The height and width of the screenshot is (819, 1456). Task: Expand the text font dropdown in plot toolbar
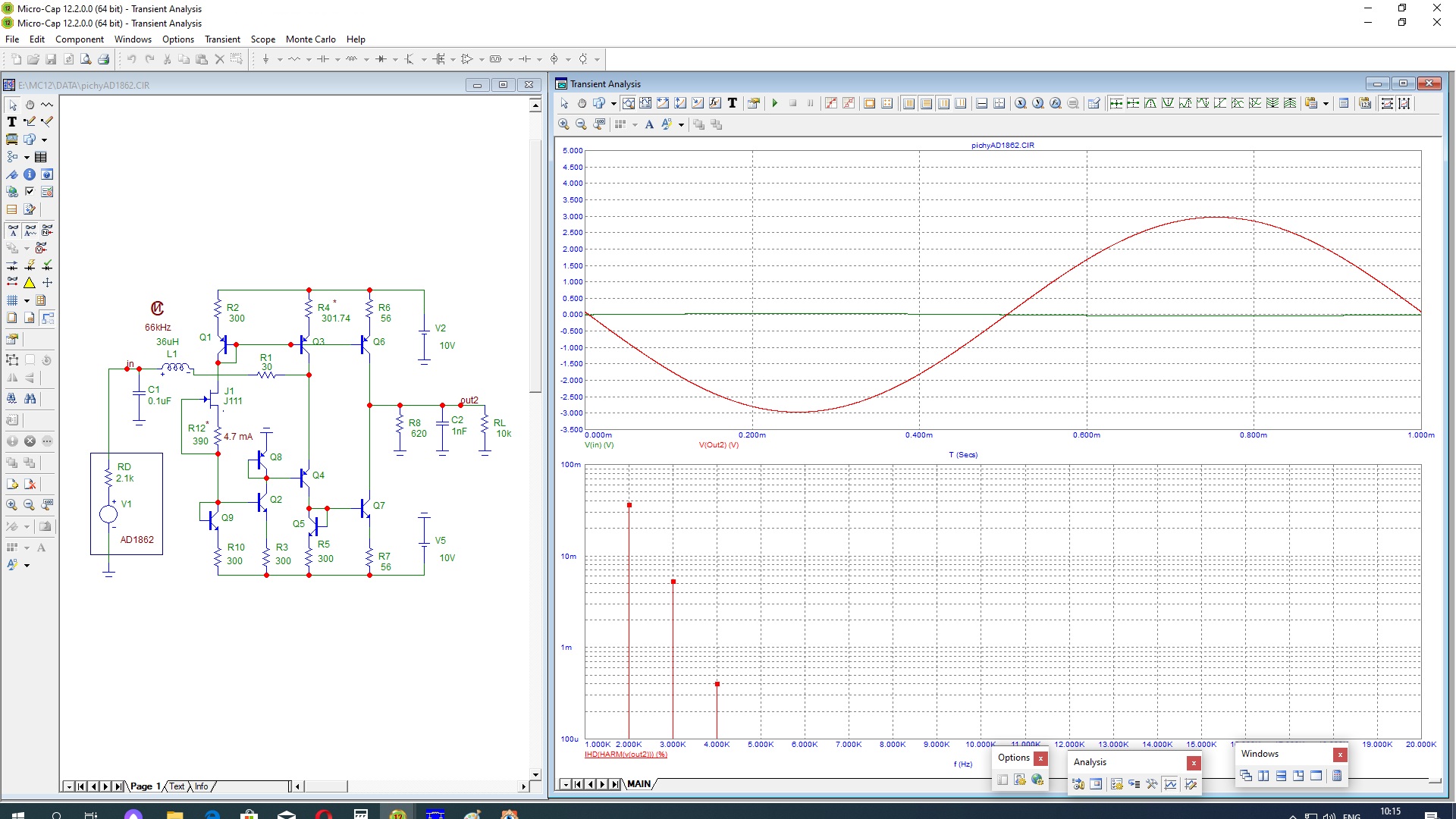click(681, 124)
